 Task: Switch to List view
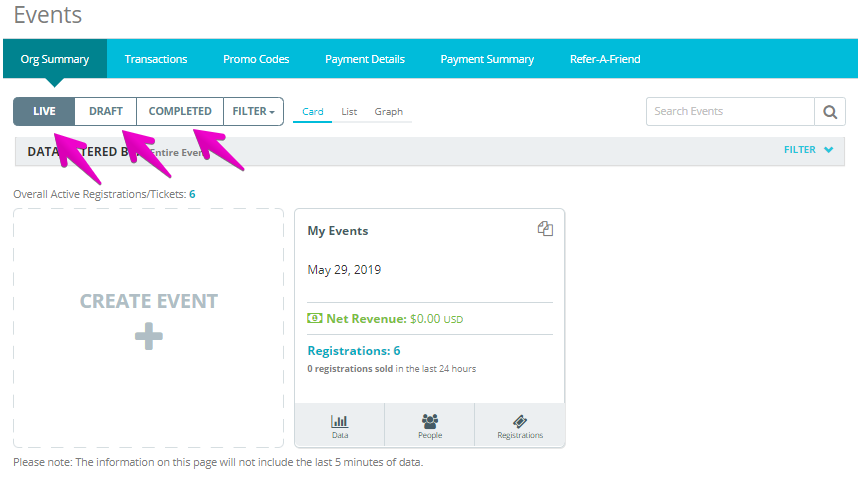pyautogui.click(x=349, y=112)
